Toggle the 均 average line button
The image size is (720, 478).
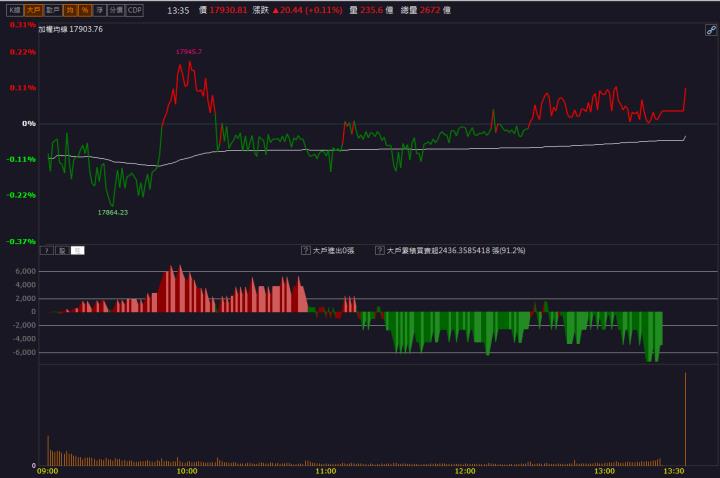71,9
